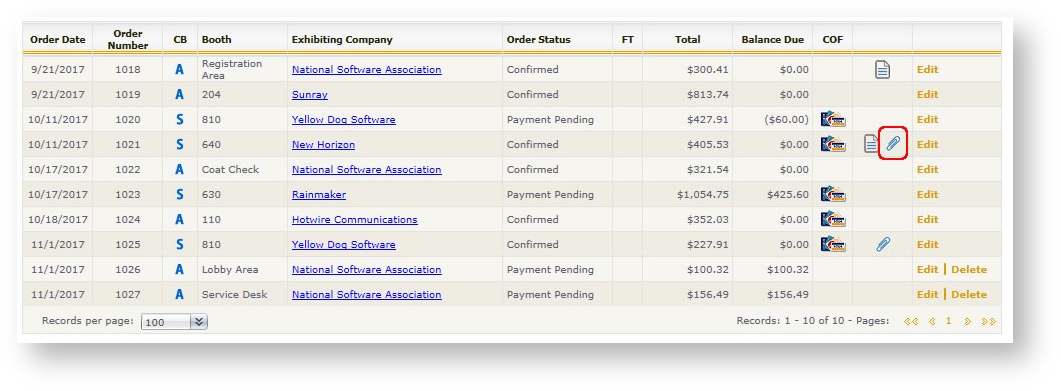Screen dimensions: 1061x391
Task: Click the 10/18/2017 order date cell
Action: pos(58,219)
